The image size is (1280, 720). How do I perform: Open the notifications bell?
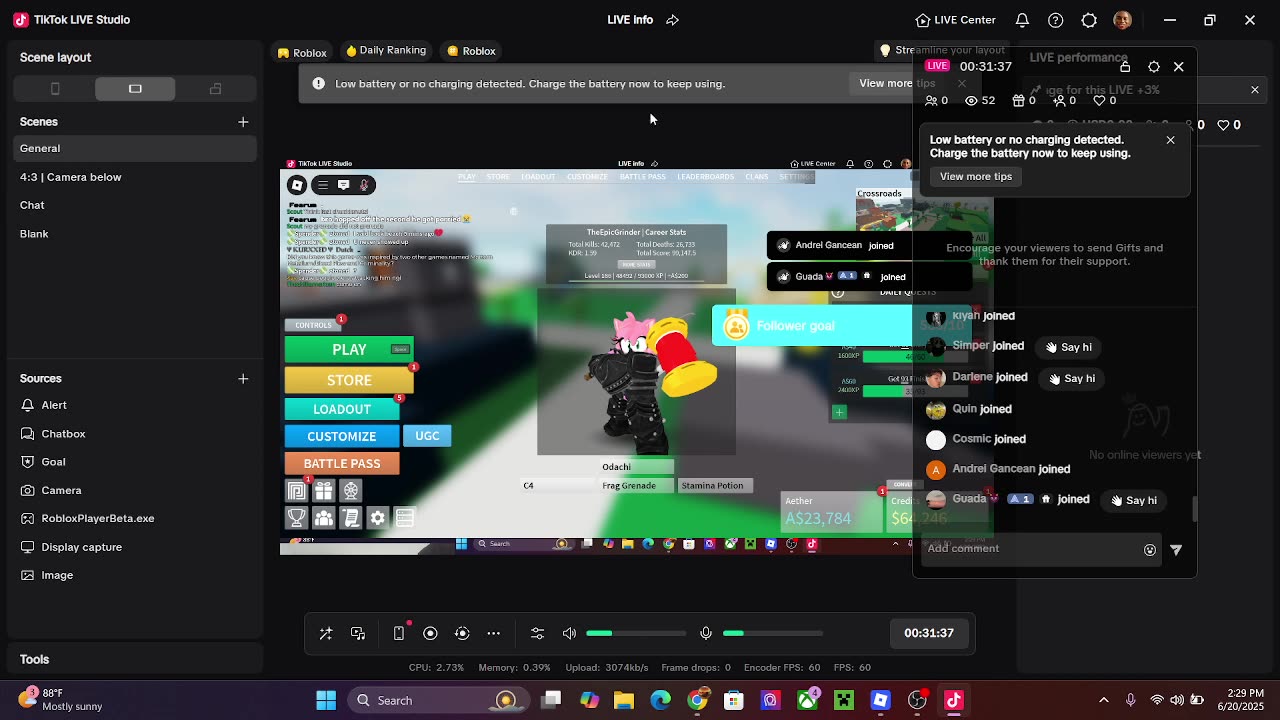coord(1022,20)
